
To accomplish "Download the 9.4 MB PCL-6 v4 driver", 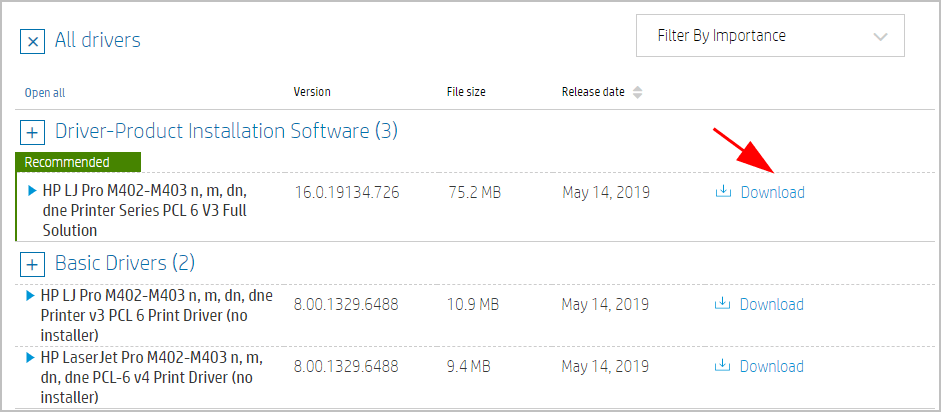I will click(771, 367).
